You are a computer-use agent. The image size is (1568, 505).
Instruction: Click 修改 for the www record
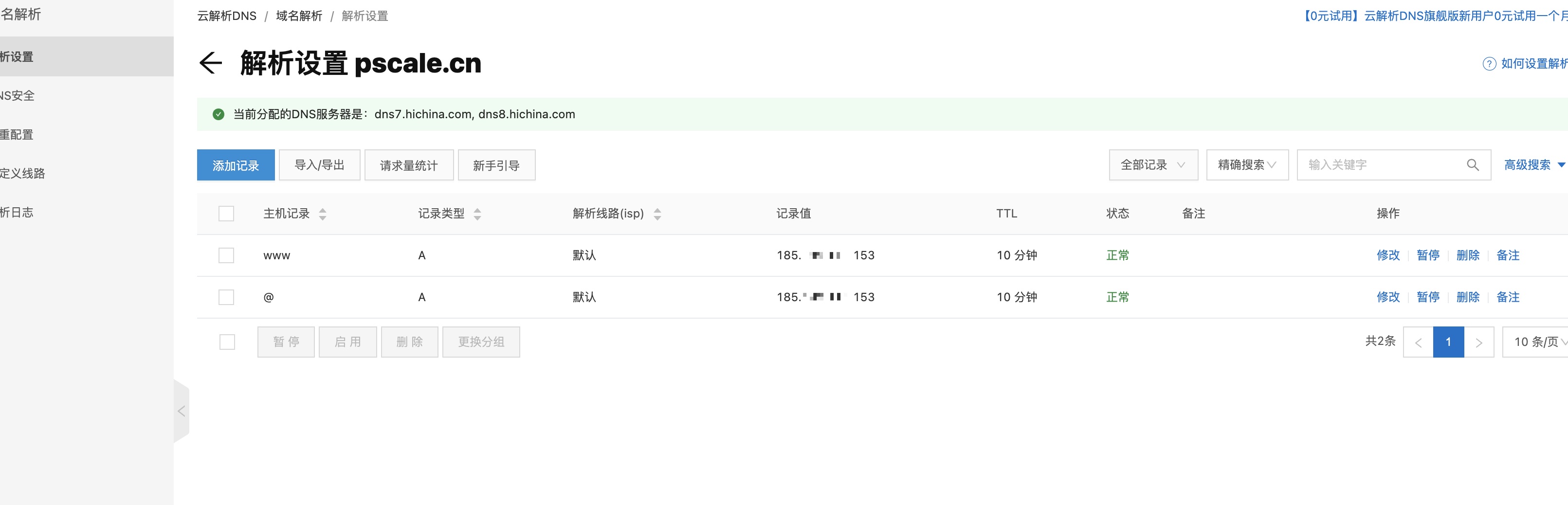(1388, 255)
